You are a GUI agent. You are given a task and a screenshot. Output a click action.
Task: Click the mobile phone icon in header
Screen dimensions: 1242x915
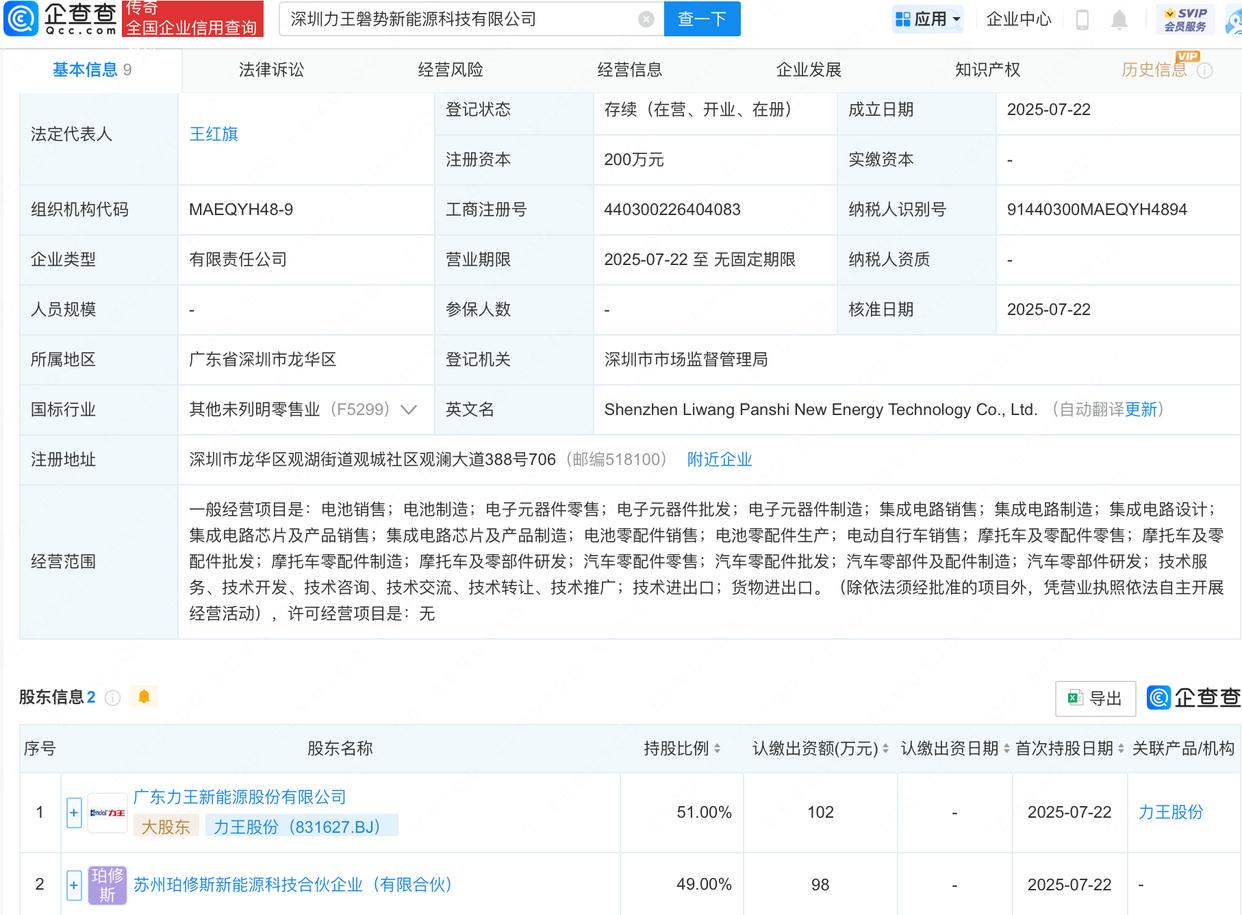pos(1082,19)
